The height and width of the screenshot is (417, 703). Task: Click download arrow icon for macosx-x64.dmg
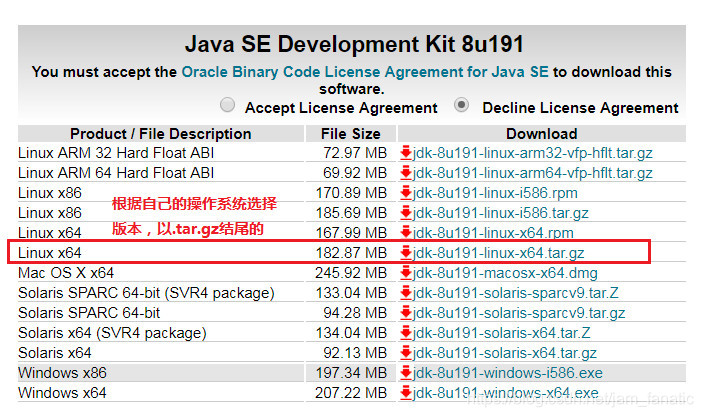click(x=406, y=273)
